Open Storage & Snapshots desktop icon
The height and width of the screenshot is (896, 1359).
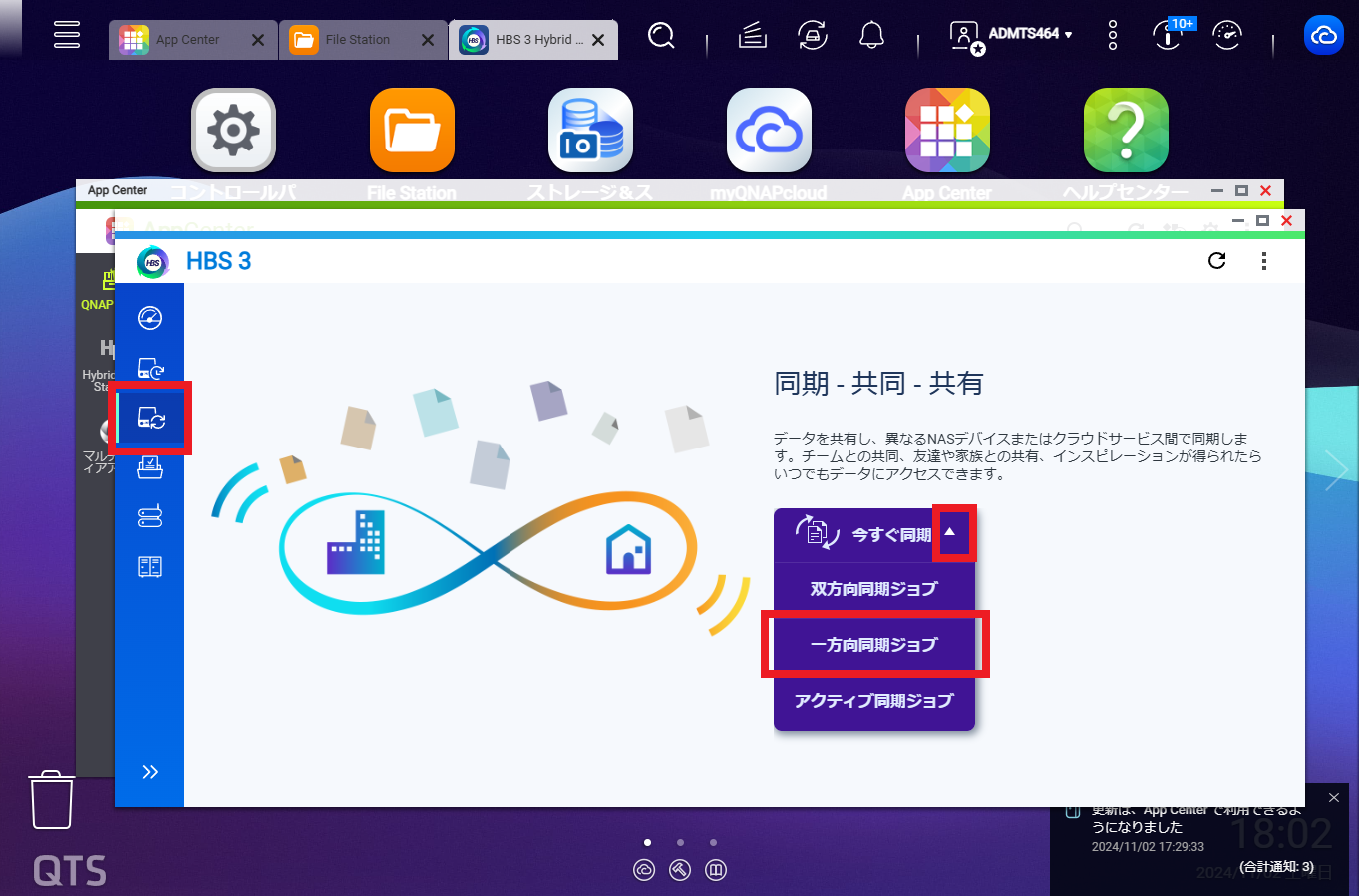[x=590, y=131]
